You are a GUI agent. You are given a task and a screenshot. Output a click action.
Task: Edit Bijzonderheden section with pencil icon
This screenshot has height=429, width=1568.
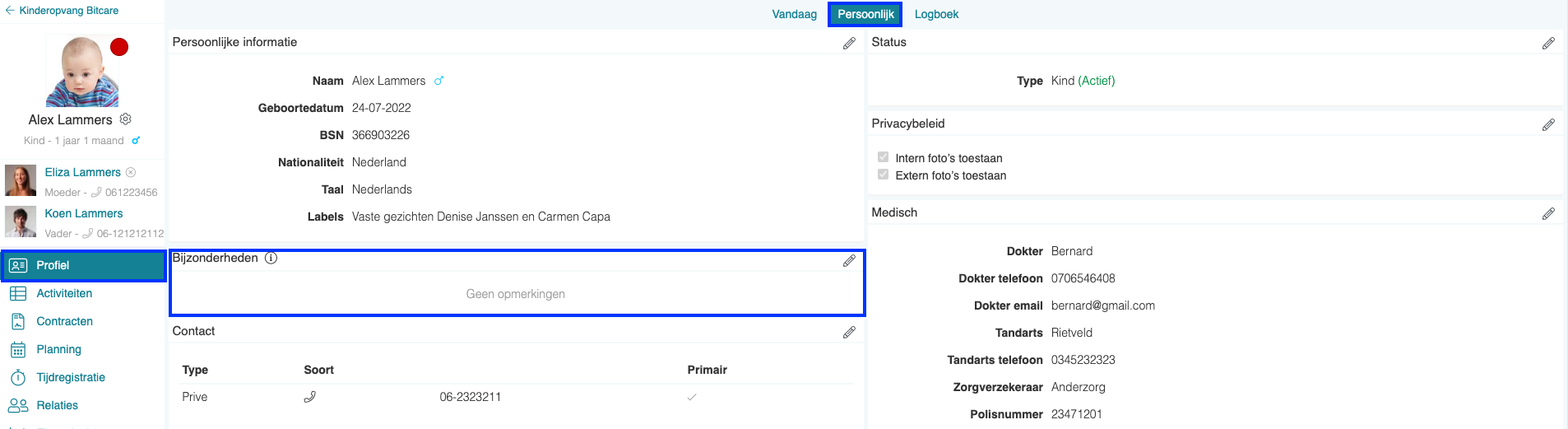pos(849,261)
